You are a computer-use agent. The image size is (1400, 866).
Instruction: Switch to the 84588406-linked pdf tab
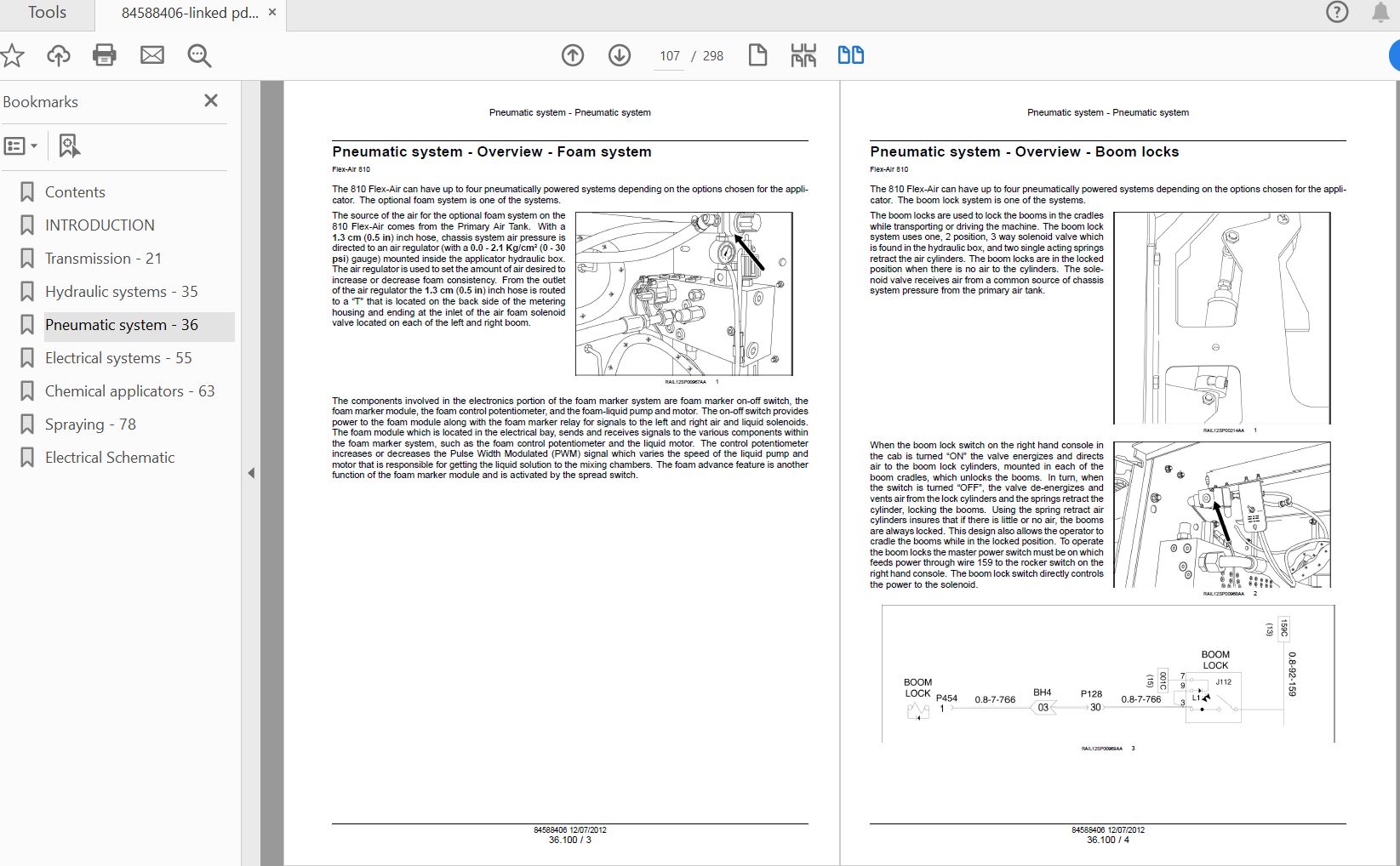point(190,13)
